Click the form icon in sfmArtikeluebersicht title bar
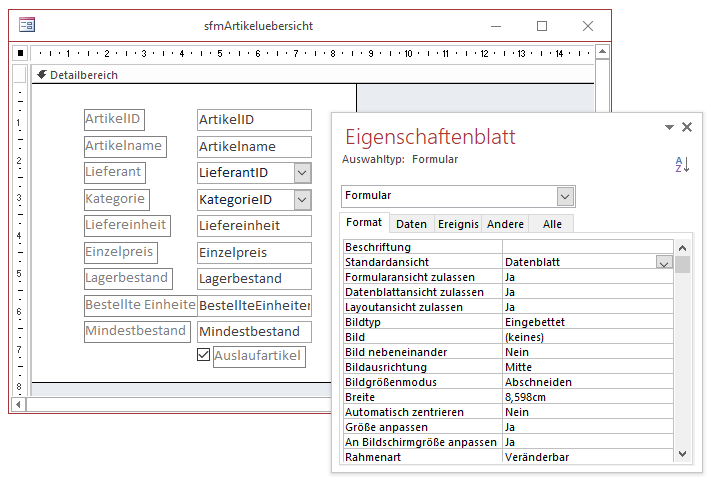This screenshot has height=481, width=711. (x=27, y=25)
